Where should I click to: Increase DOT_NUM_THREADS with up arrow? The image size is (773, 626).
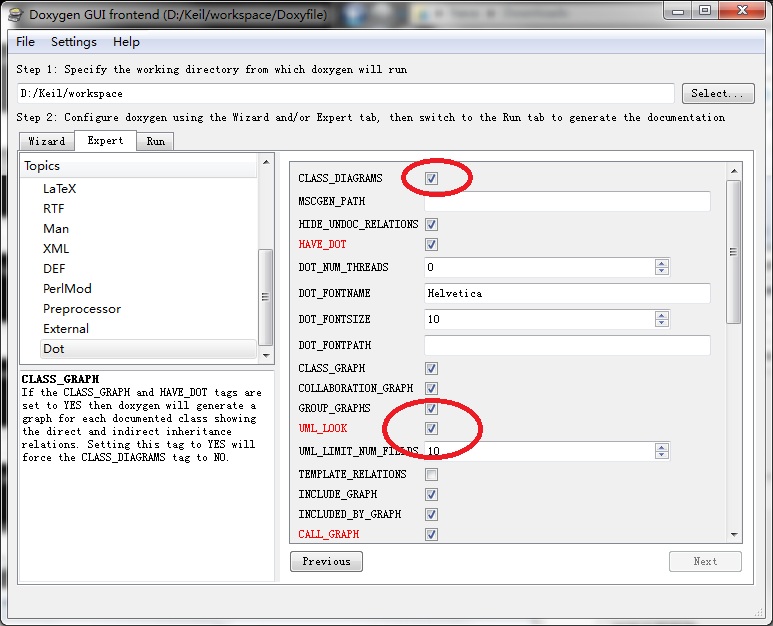click(662, 263)
